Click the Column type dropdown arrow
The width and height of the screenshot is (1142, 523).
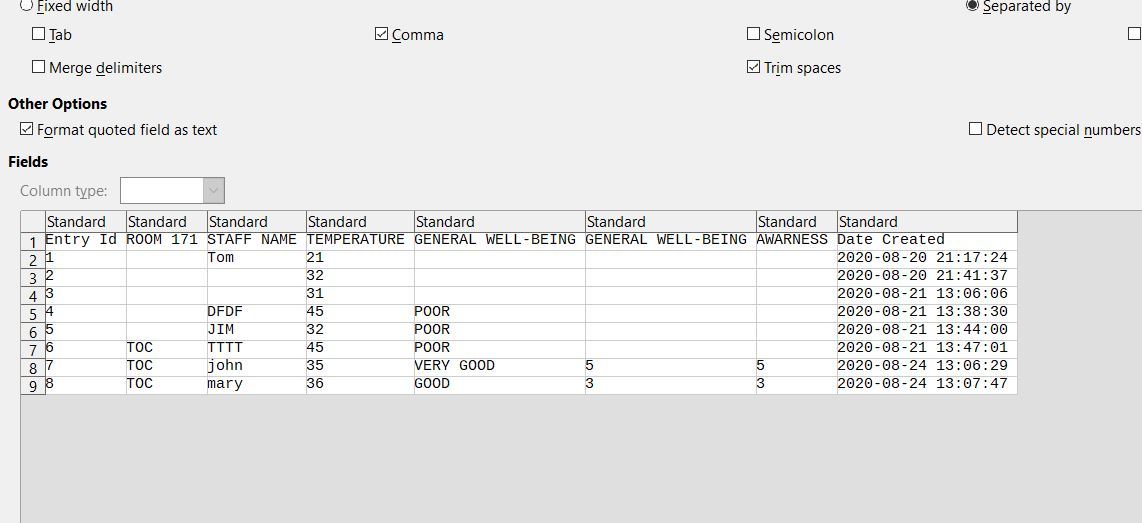pyautogui.click(x=213, y=190)
